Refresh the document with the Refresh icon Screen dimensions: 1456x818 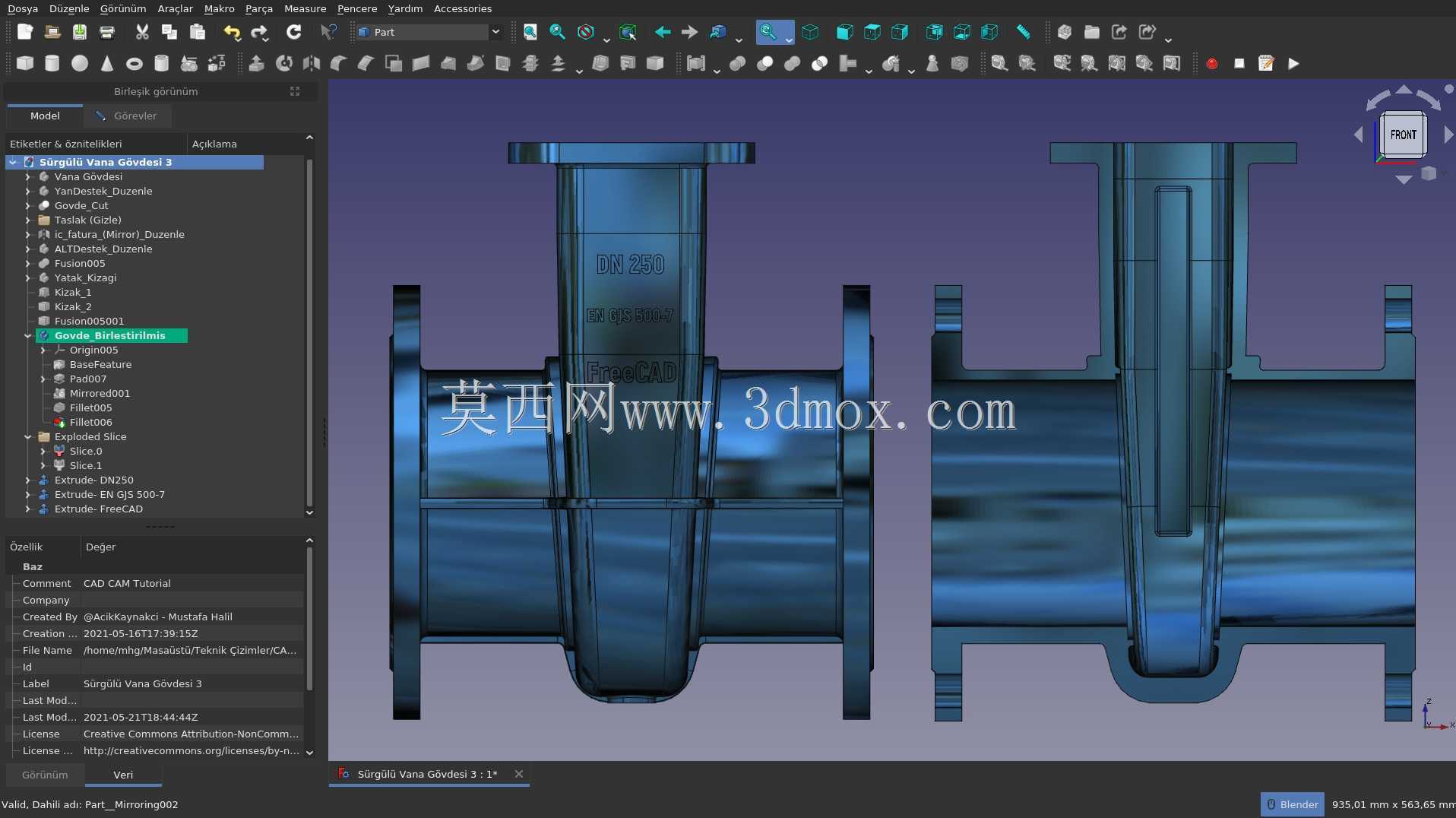tap(294, 32)
